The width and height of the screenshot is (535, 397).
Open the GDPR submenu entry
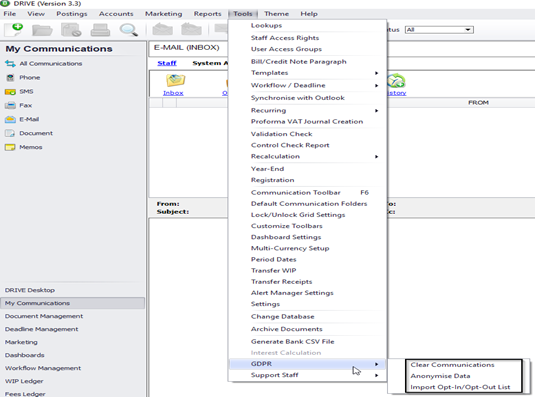point(307,364)
